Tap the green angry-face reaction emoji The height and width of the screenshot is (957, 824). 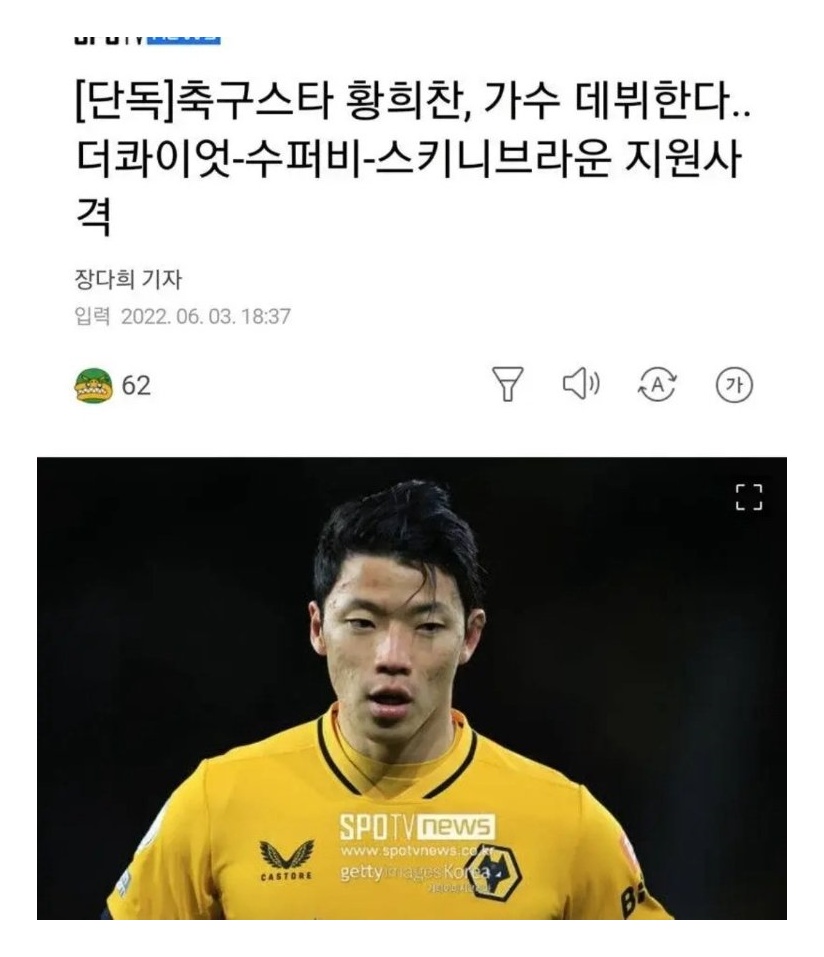coord(93,386)
